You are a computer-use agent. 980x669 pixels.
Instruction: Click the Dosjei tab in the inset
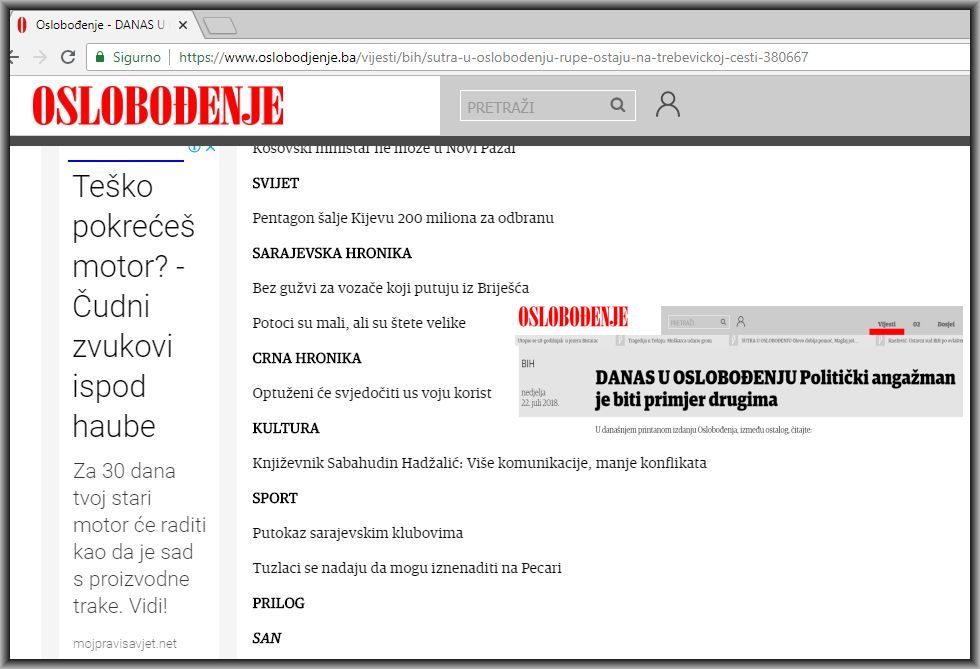coord(946,324)
